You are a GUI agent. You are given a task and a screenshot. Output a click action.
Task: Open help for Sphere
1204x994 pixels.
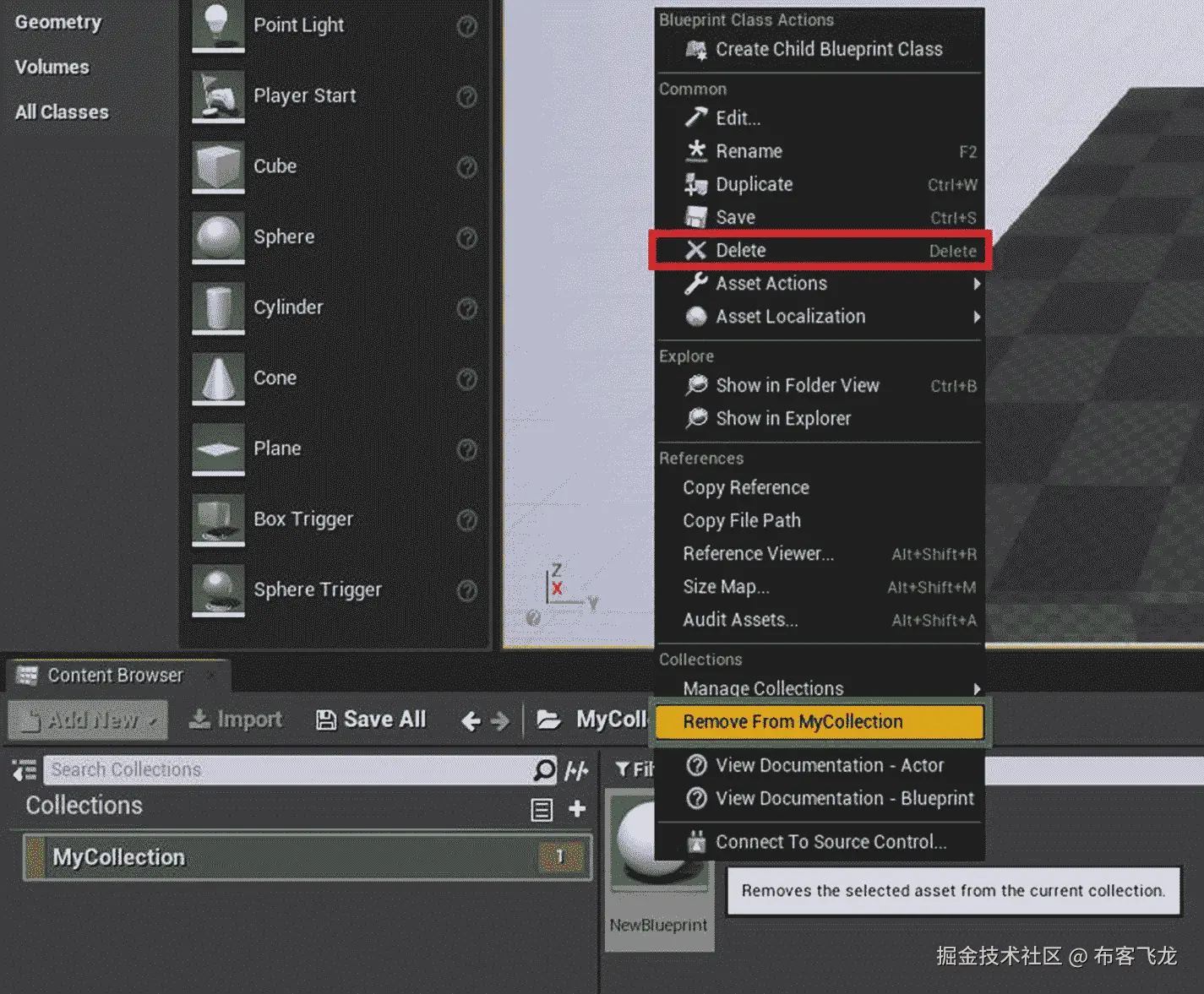[x=466, y=238]
